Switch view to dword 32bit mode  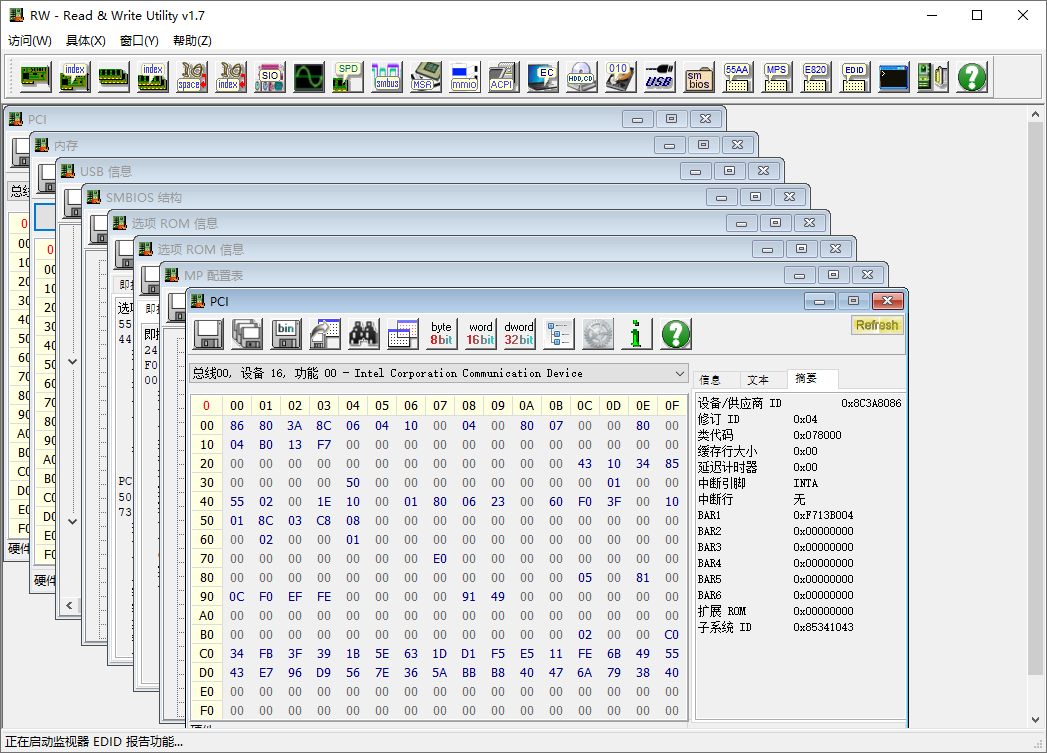pyautogui.click(x=519, y=334)
